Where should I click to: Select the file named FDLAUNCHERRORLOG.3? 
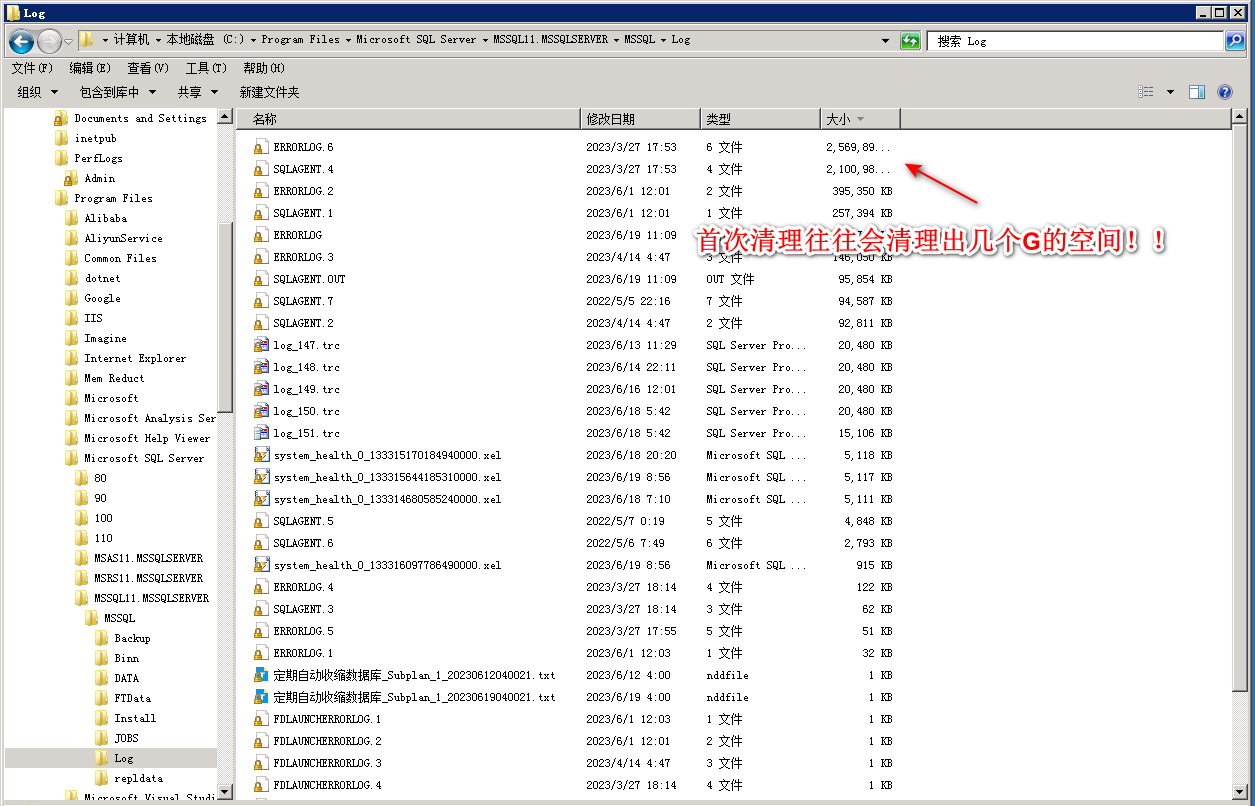coord(328,763)
